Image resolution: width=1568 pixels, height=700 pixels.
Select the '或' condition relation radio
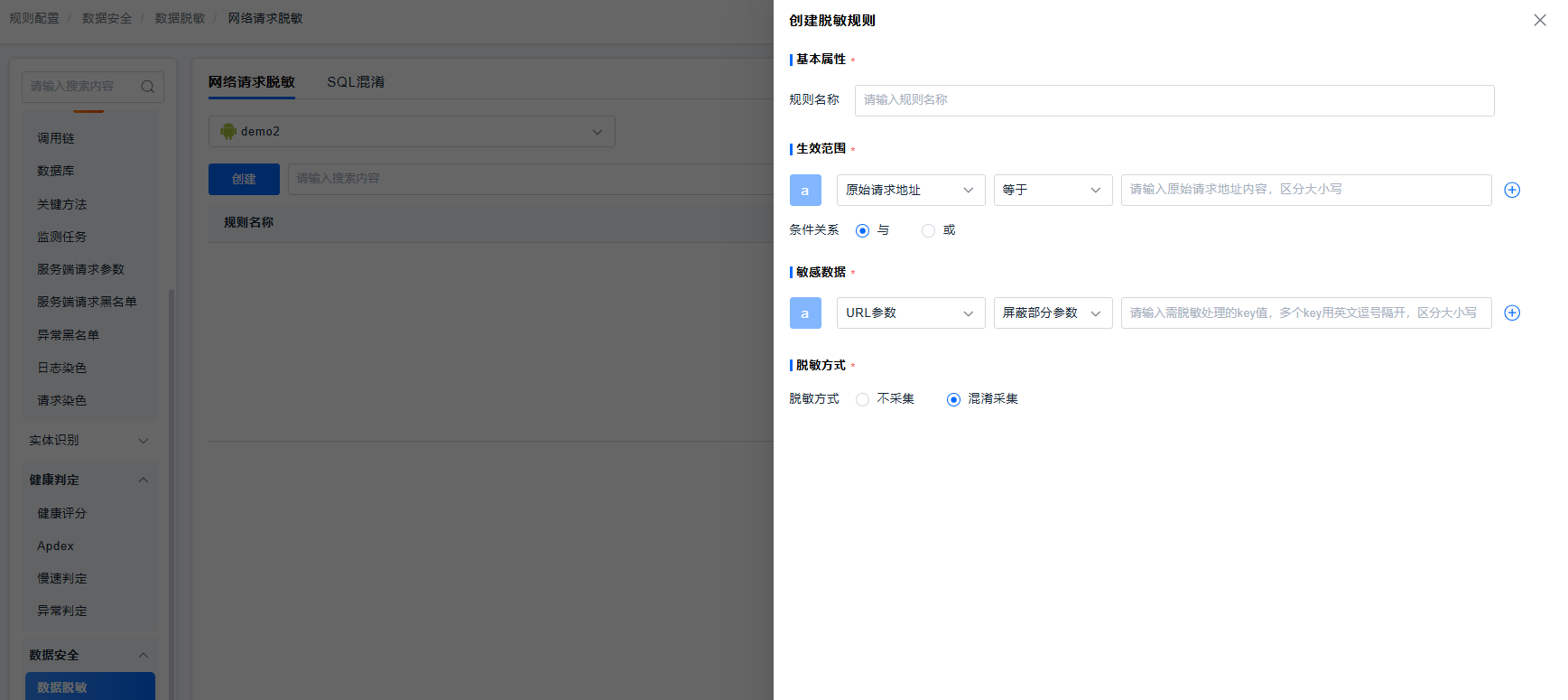[928, 230]
